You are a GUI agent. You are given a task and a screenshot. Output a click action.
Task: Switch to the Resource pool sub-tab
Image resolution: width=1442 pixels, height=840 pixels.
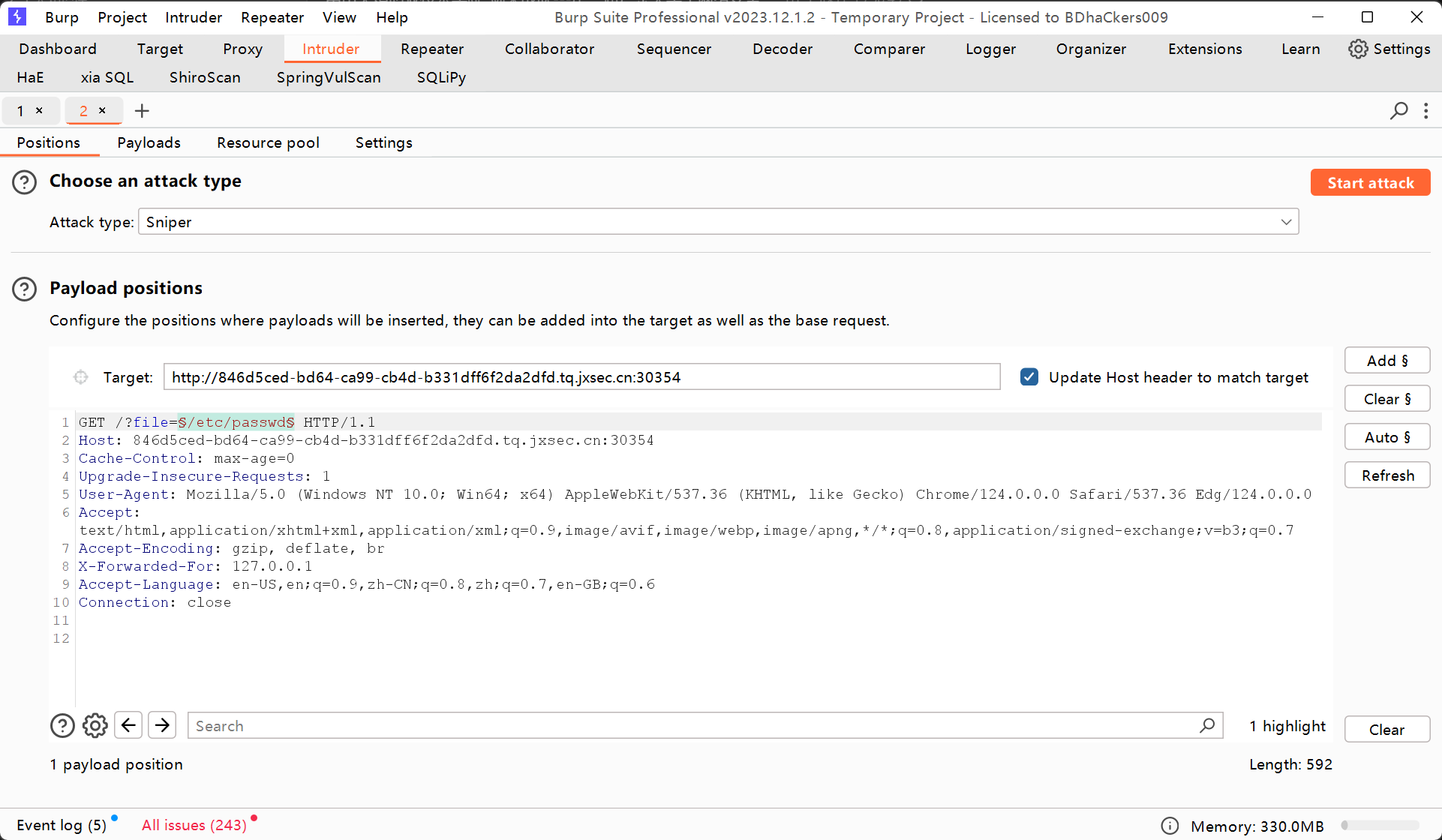coord(268,142)
